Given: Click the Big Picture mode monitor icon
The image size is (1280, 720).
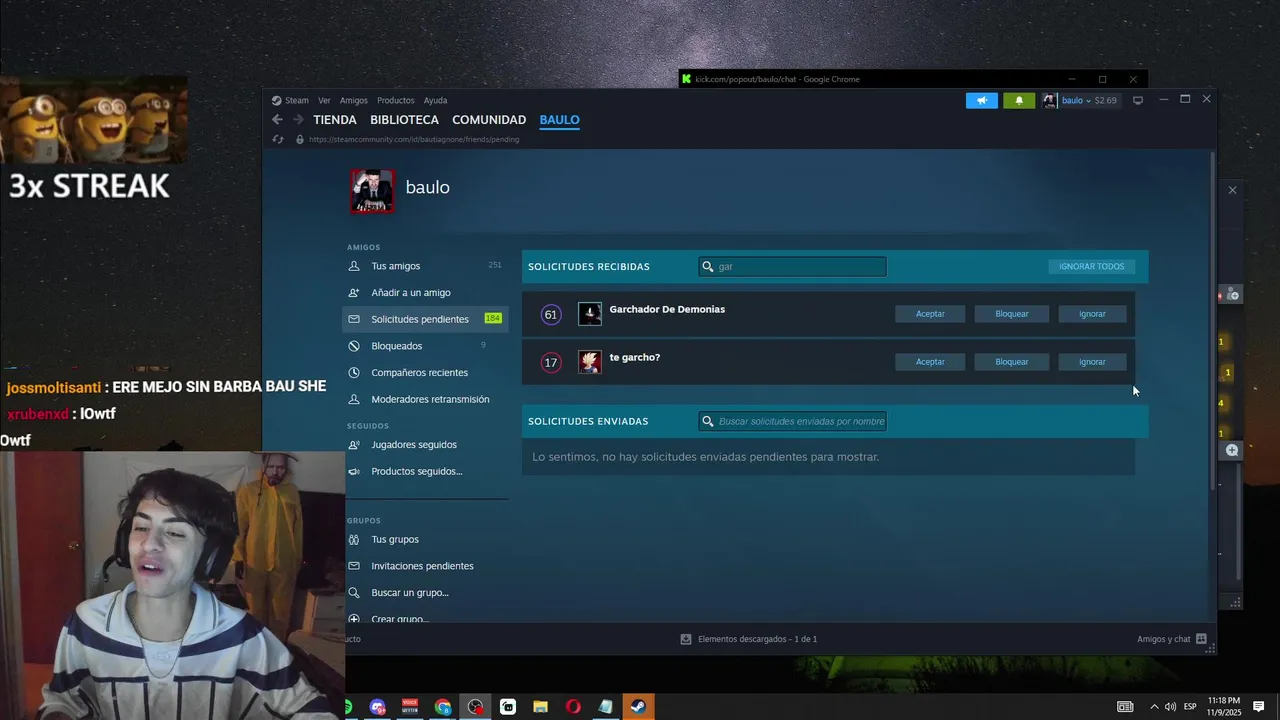Looking at the screenshot, I should pyautogui.click(x=1137, y=100).
